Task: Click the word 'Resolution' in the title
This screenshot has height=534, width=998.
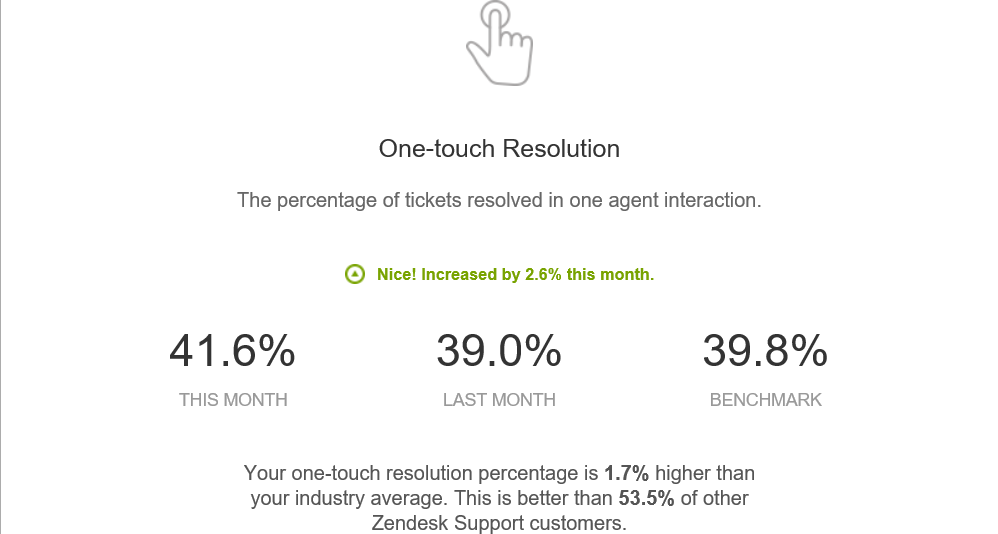Action: pyautogui.click(x=561, y=148)
